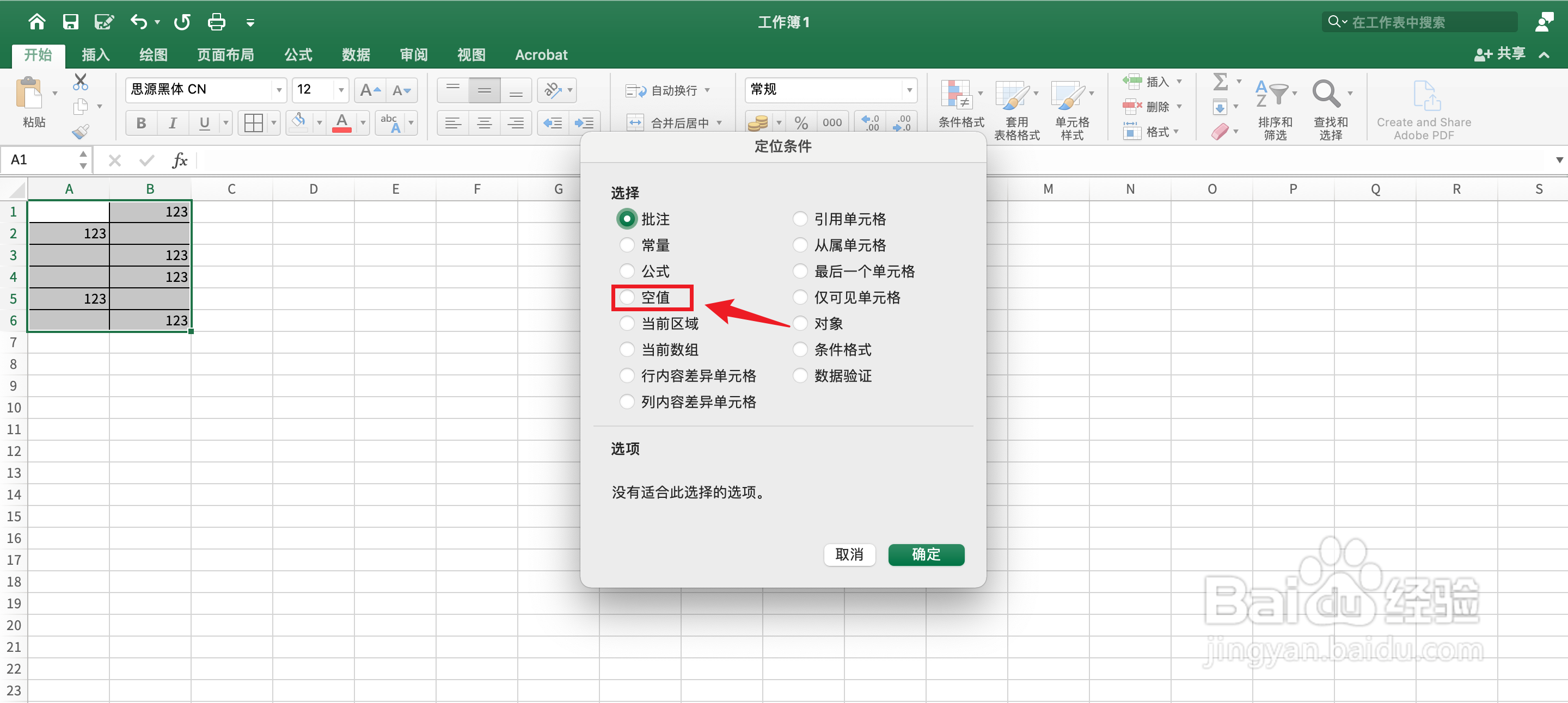The height and width of the screenshot is (703, 1568).
Task: Select the 常量 radio option
Action: tap(627, 245)
